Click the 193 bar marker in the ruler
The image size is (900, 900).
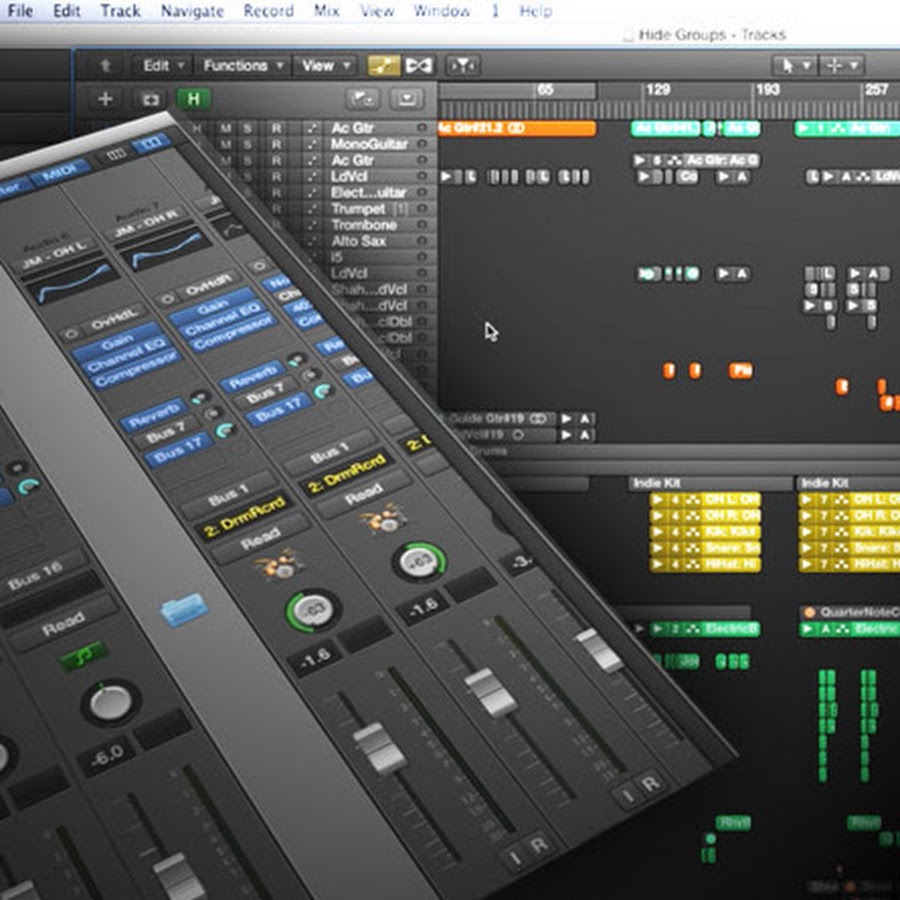768,90
